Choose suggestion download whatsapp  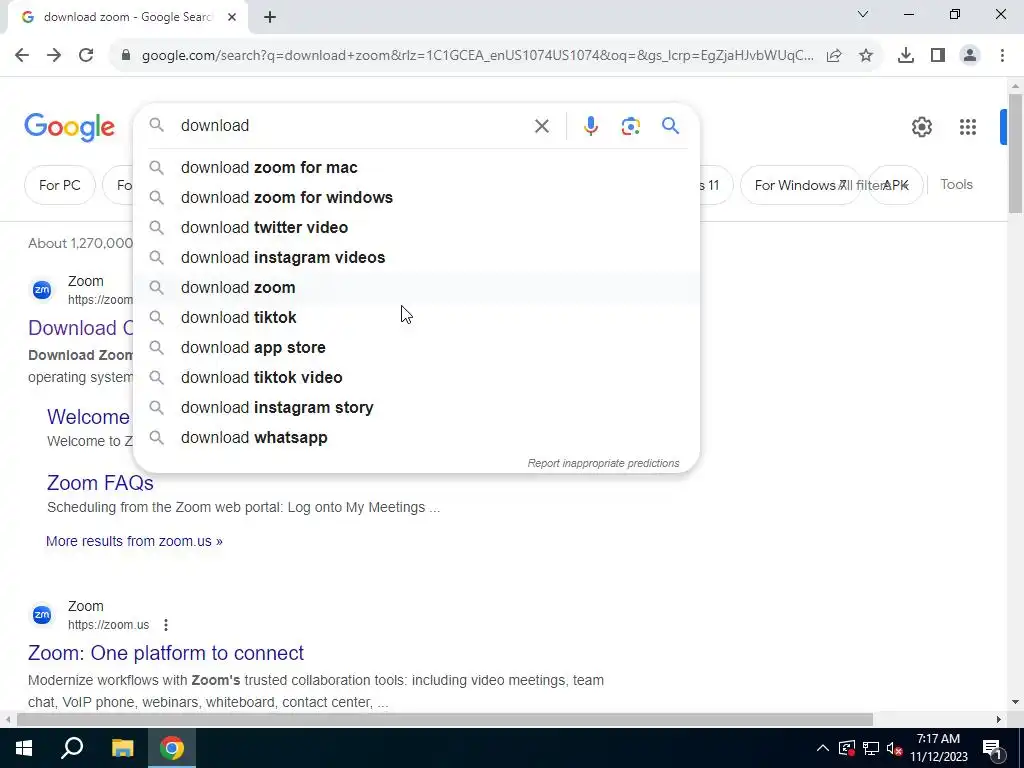(416, 438)
